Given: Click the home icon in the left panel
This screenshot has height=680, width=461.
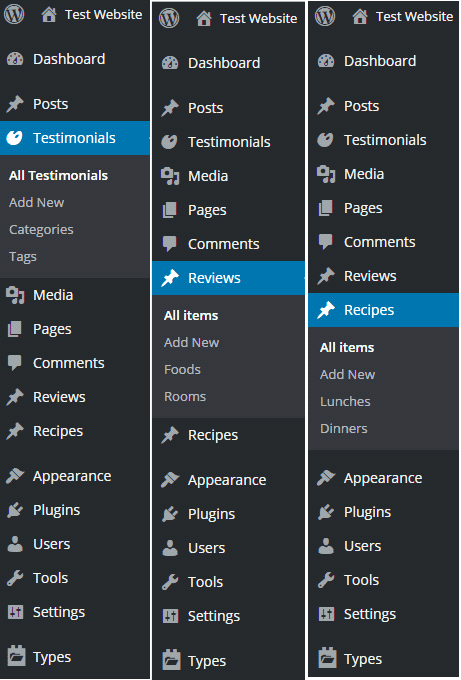Looking at the screenshot, I should (49, 15).
